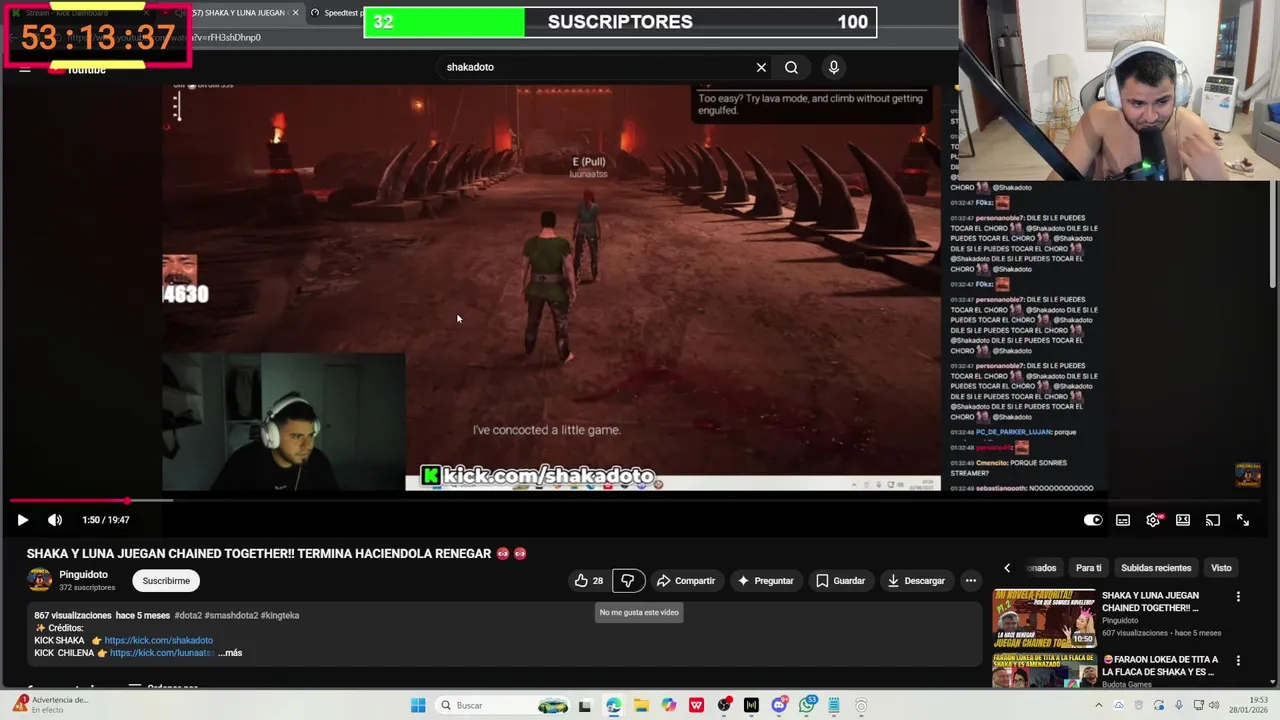Save video with Guardar button
1280x720 pixels.
pyautogui.click(x=840, y=580)
